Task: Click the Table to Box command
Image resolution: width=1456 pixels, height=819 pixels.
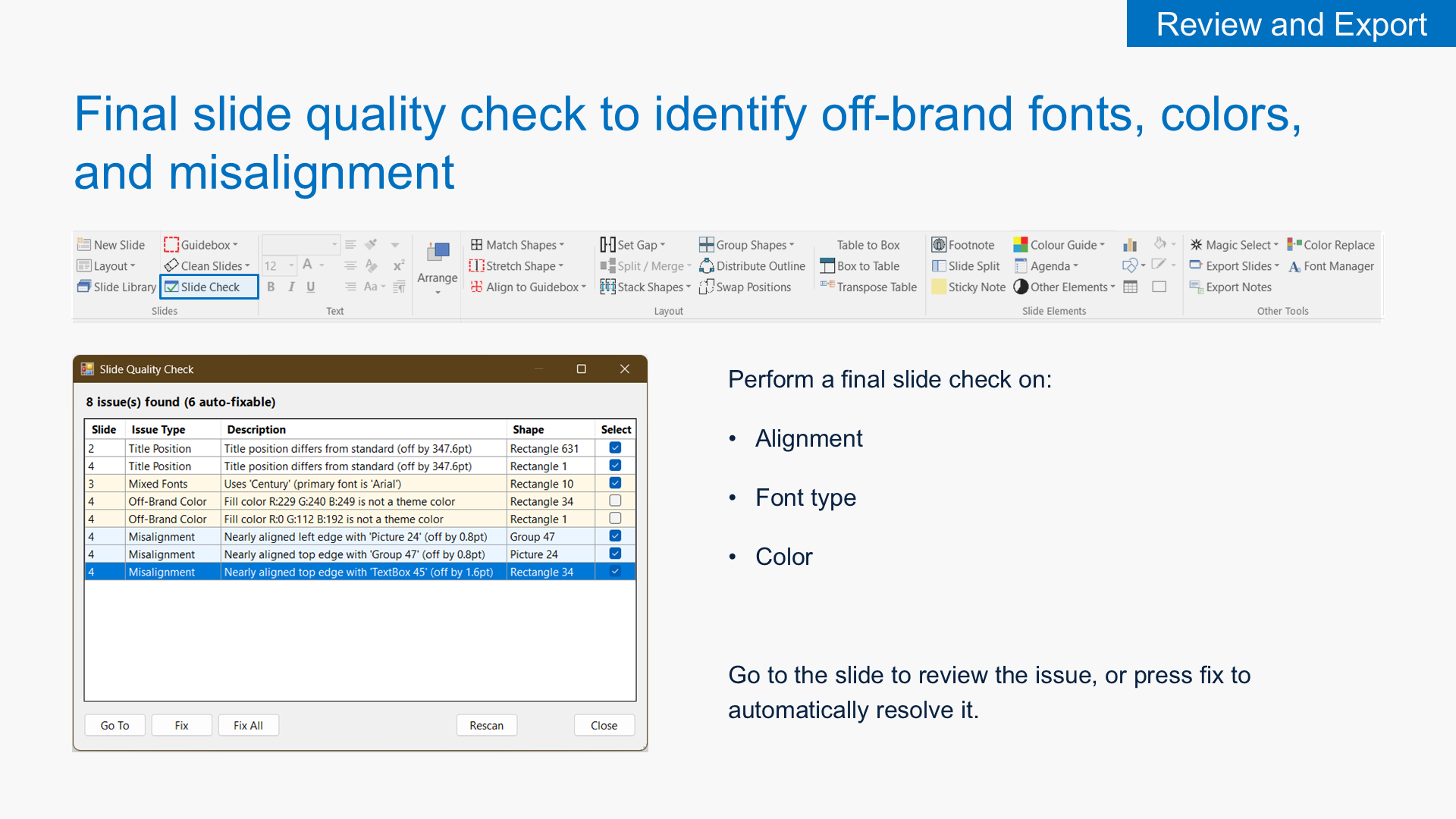Action: [x=868, y=245]
